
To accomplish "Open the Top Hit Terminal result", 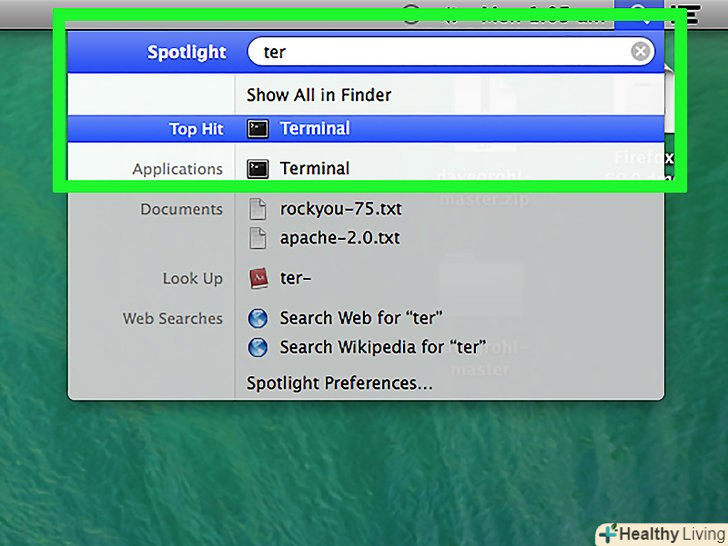I will coord(365,129).
